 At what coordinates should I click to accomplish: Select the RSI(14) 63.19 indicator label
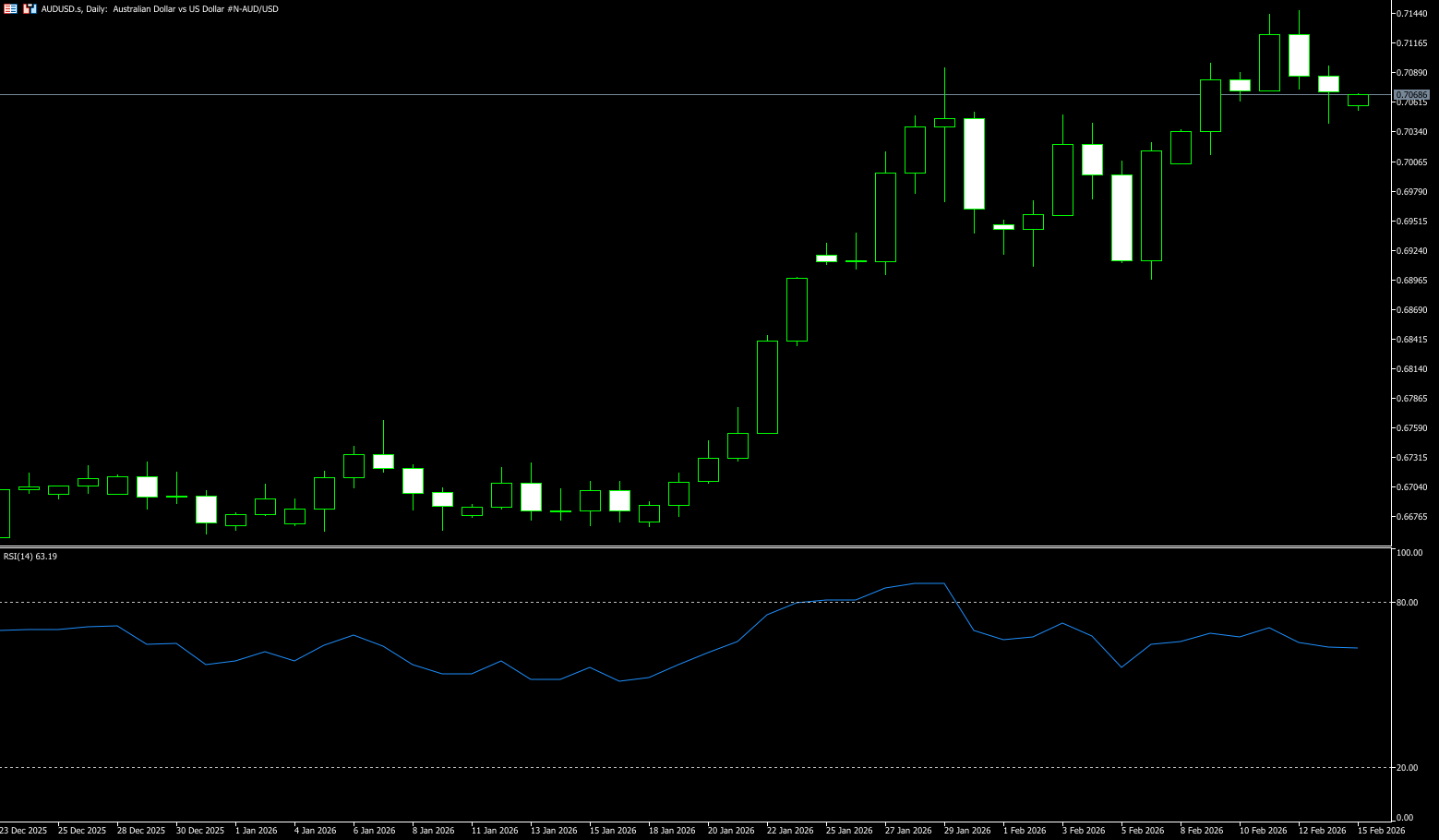30,557
